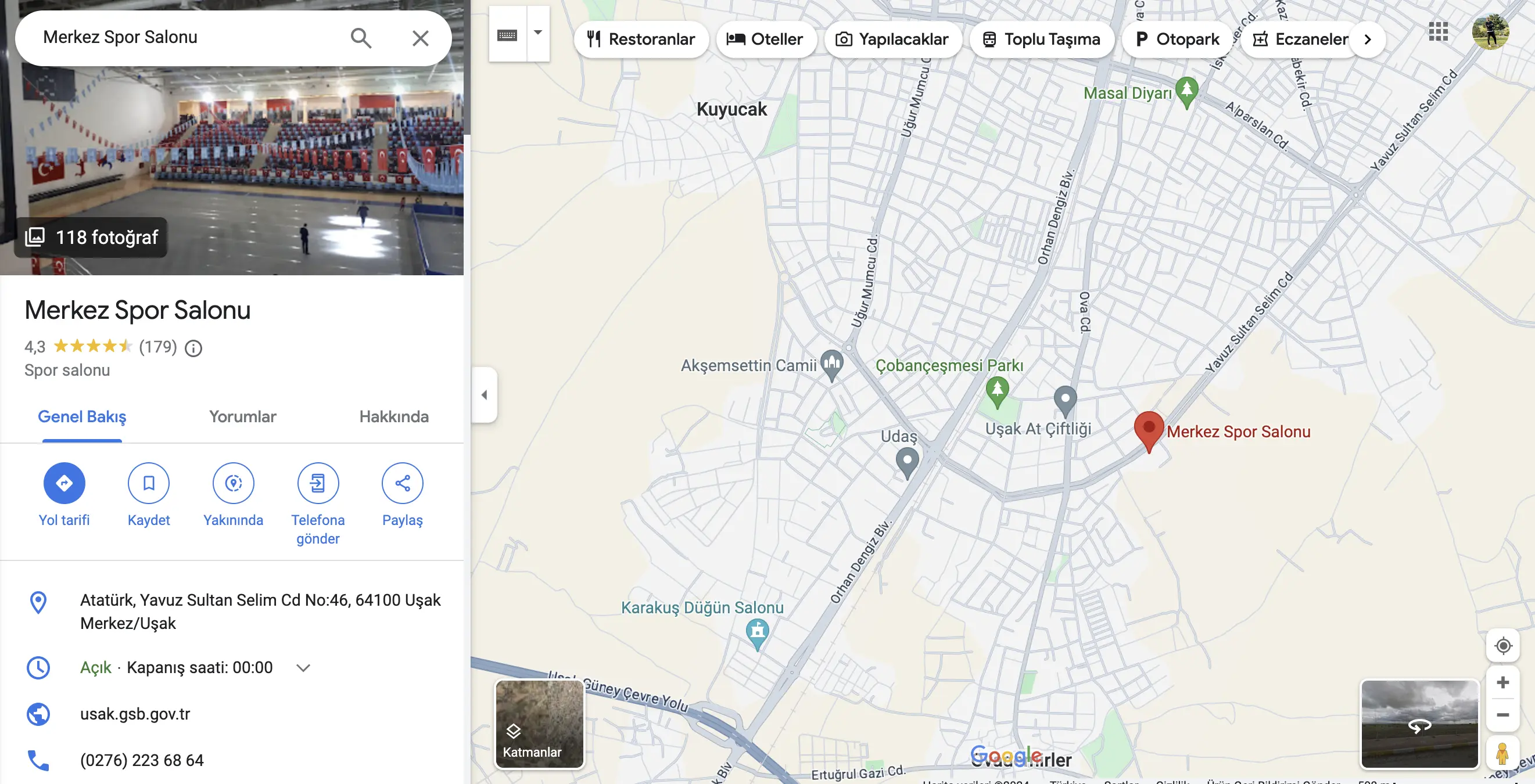The image size is (1535, 784).
Task: Click the phone number (0276) 223 68 64
Action: click(142, 760)
